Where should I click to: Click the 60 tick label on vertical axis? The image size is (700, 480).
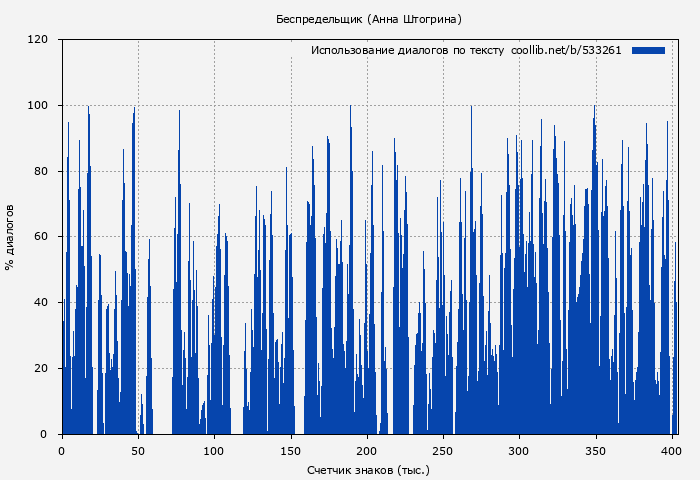(41, 237)
